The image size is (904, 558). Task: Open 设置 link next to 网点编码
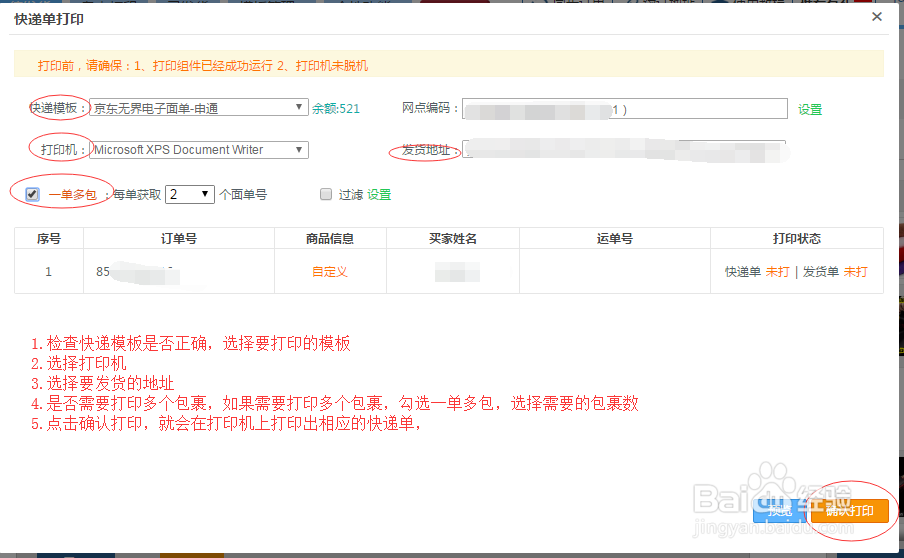click(810, 110)
